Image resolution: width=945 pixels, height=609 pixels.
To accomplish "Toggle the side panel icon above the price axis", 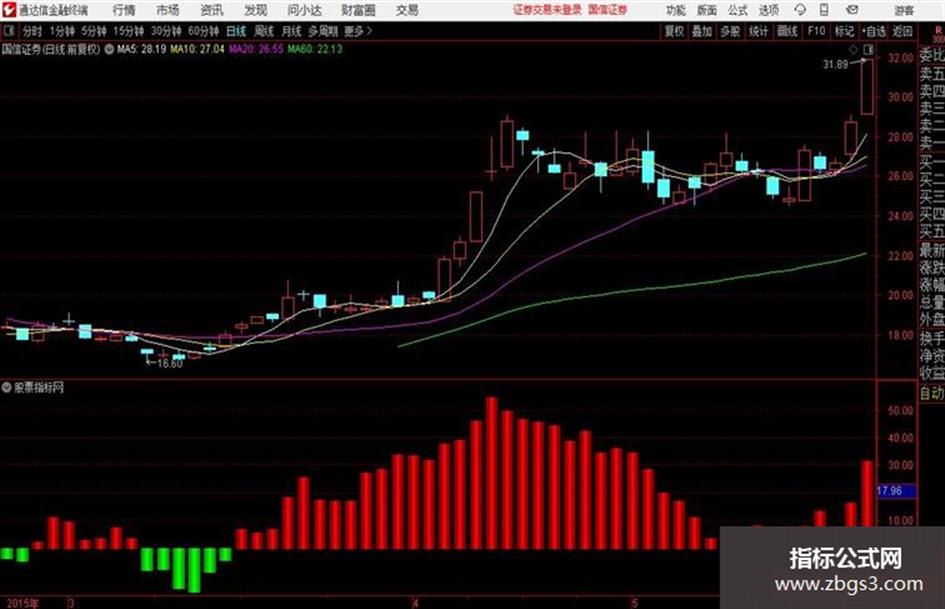I will click(x=868, y=49).
